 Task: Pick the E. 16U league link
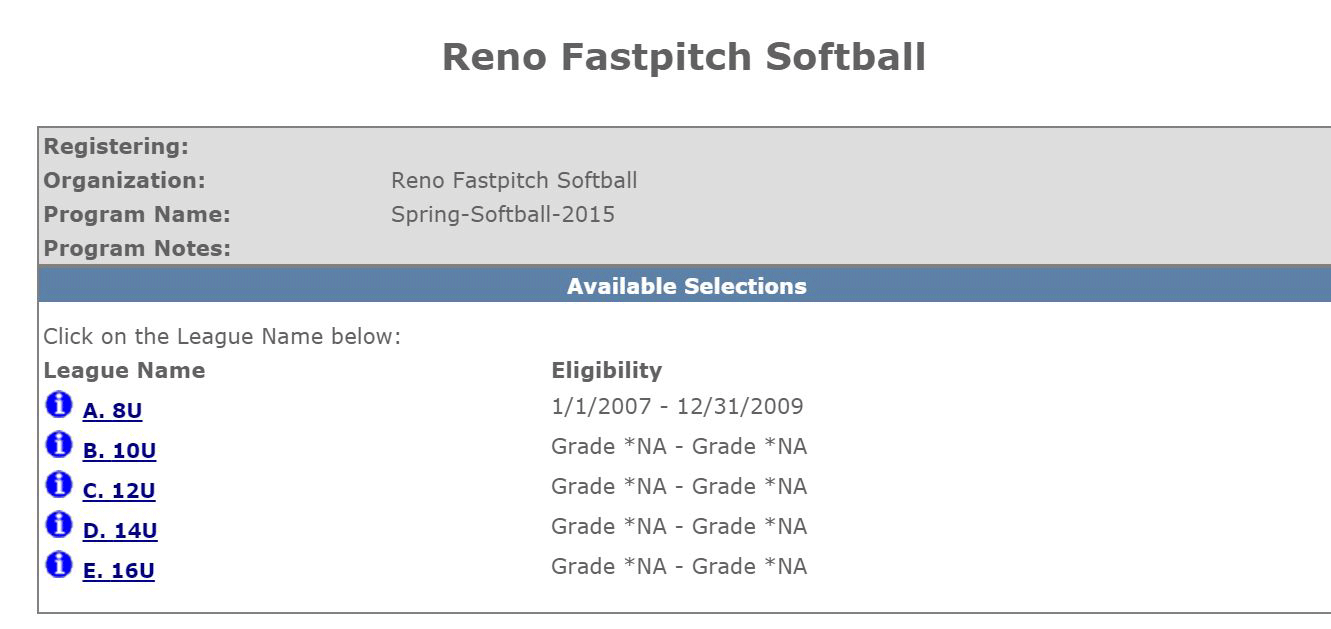119,571
